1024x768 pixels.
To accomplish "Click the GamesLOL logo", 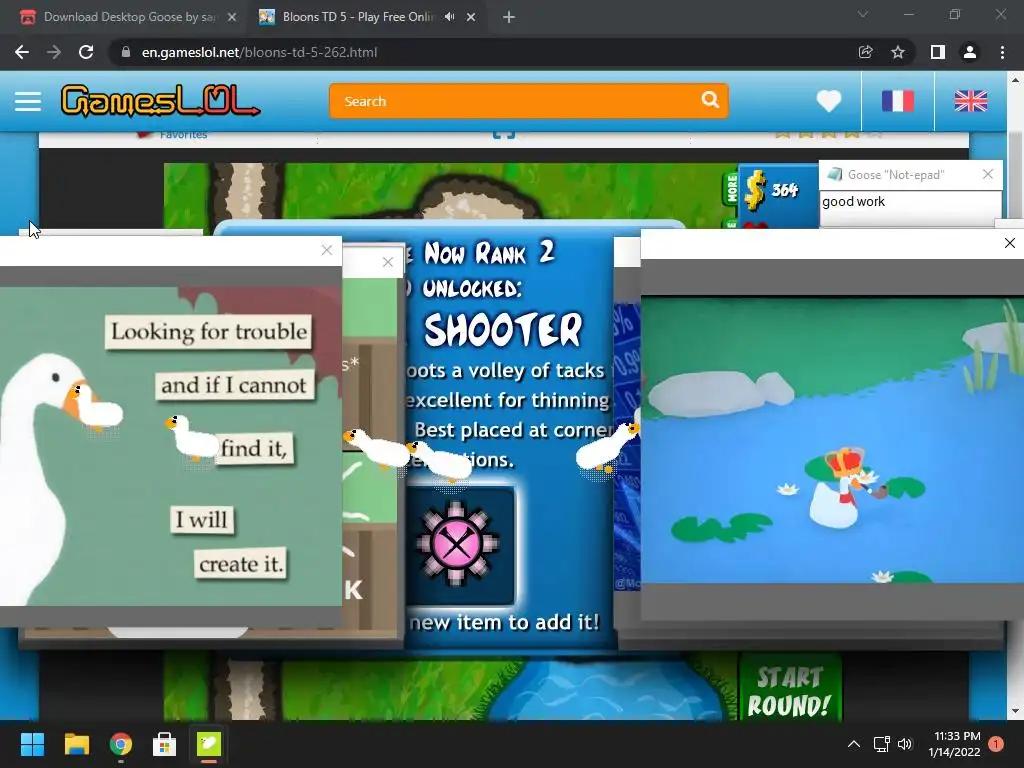I will pyautogui.click(x=160, y=101).
